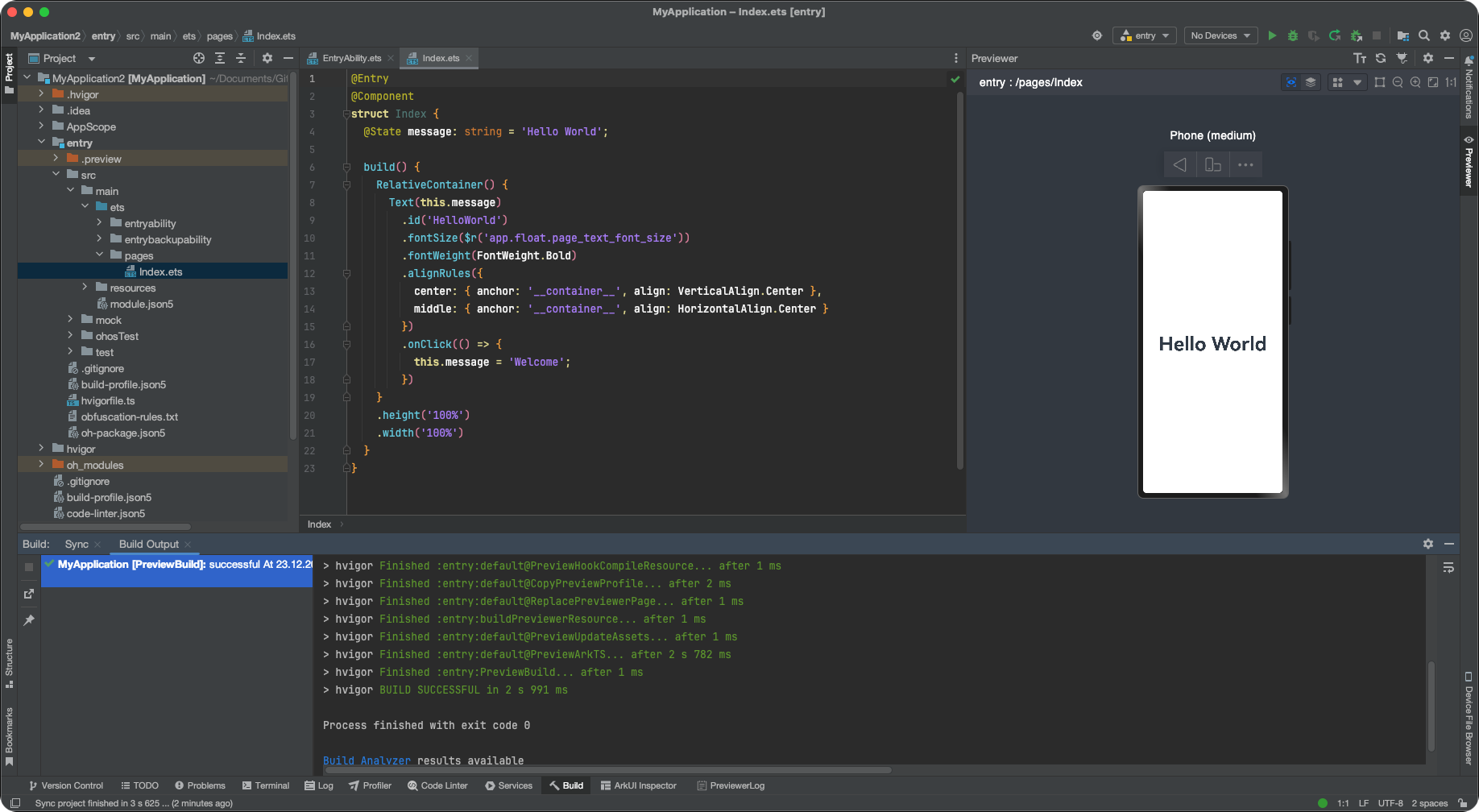Open the Profiler tool window
The width and height of the screenshot is (1479, 812).
(370, 785)
